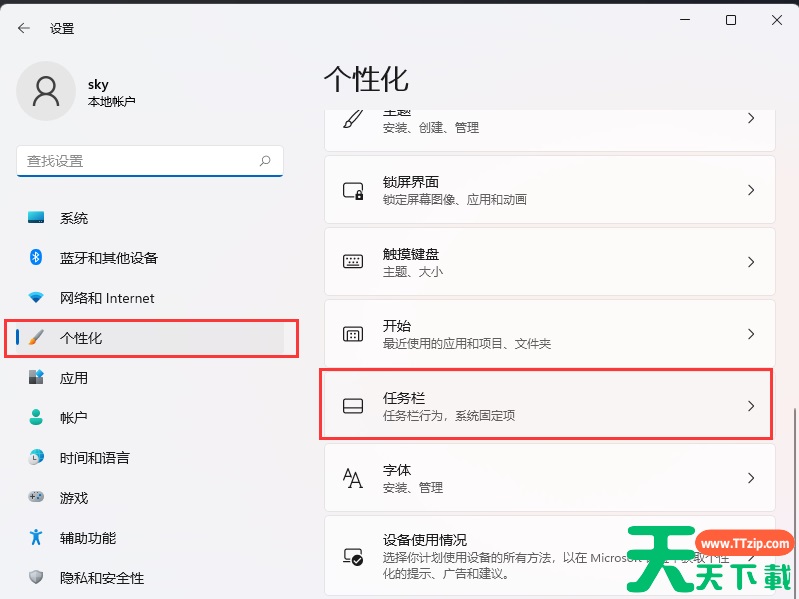This screenshot has width=799, height=599.
Task: Click the 游戏 gamepad icon
Action: pyautogui.click(x=36, y=497)
